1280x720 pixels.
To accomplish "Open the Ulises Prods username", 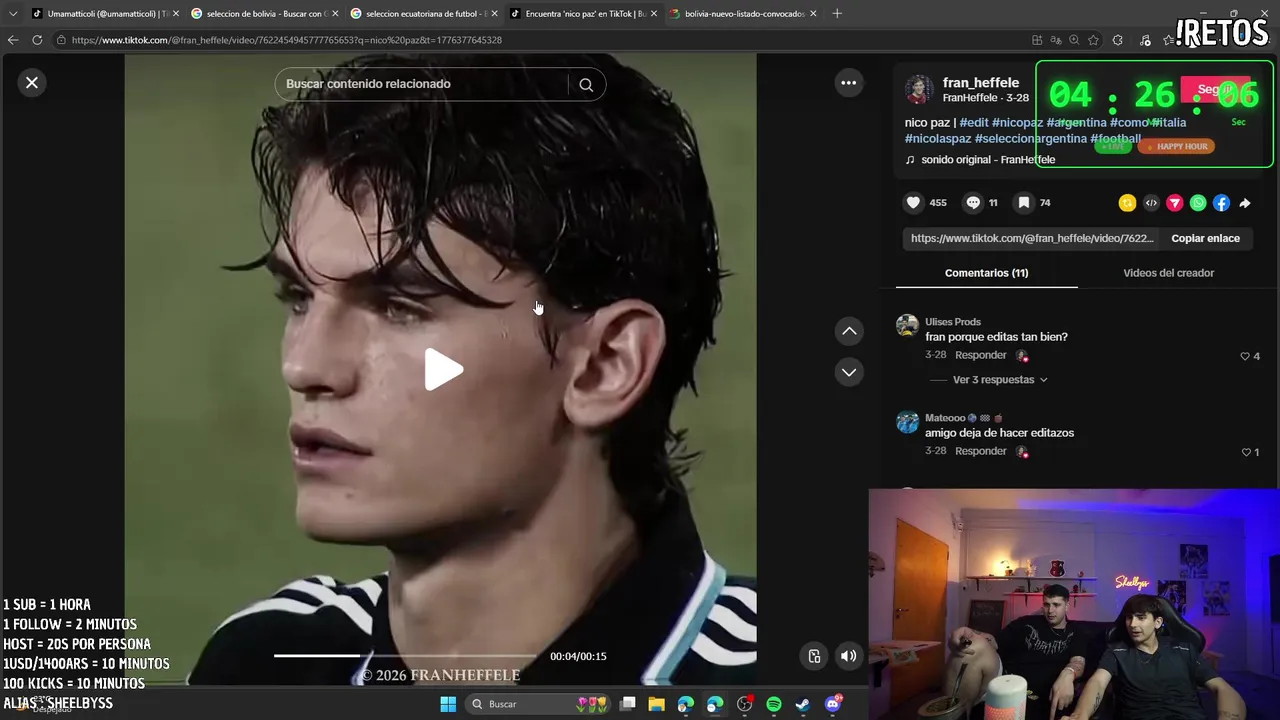I will point(953,322).
